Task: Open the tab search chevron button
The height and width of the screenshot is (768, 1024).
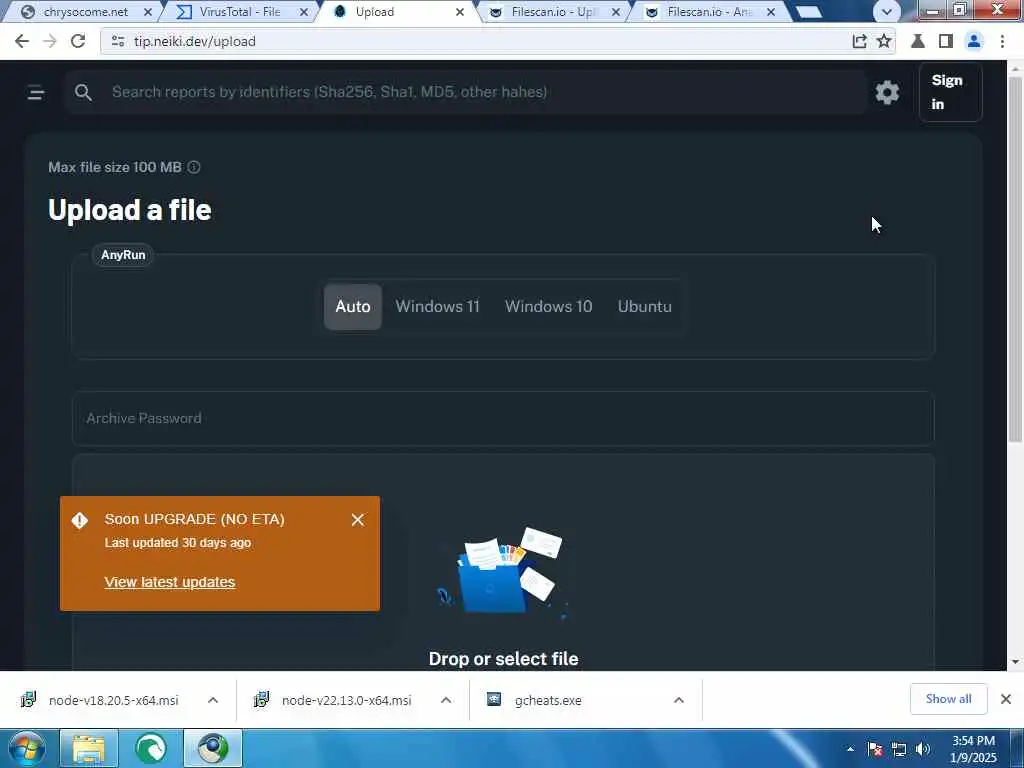Action: point(886,12)
